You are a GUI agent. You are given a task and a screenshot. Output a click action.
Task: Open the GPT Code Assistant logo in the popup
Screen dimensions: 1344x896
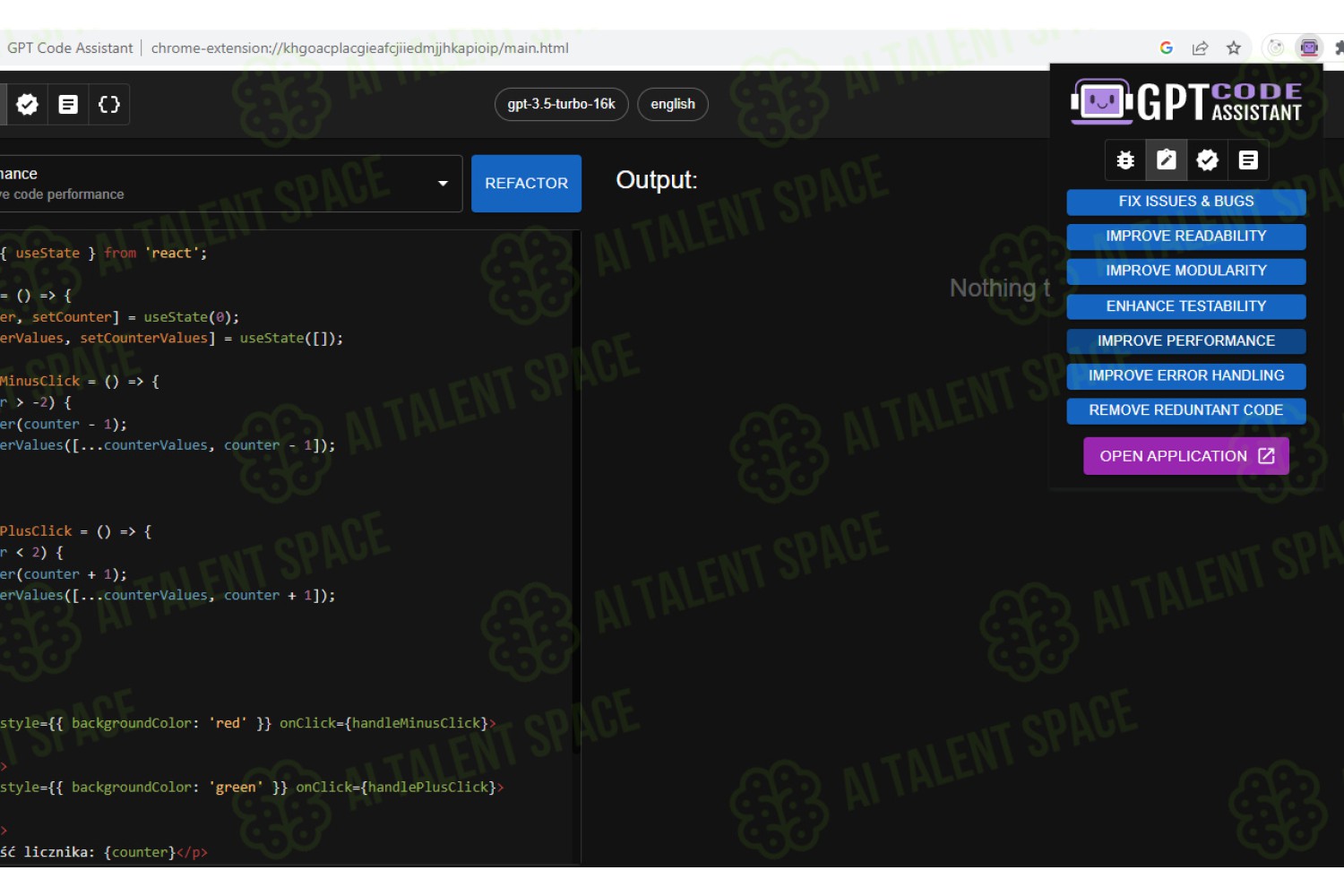(x=1186, y=101)
